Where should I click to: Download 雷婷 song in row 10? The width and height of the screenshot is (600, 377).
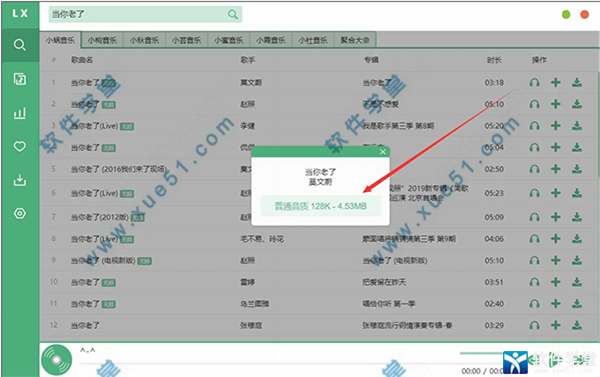point(577,282)
